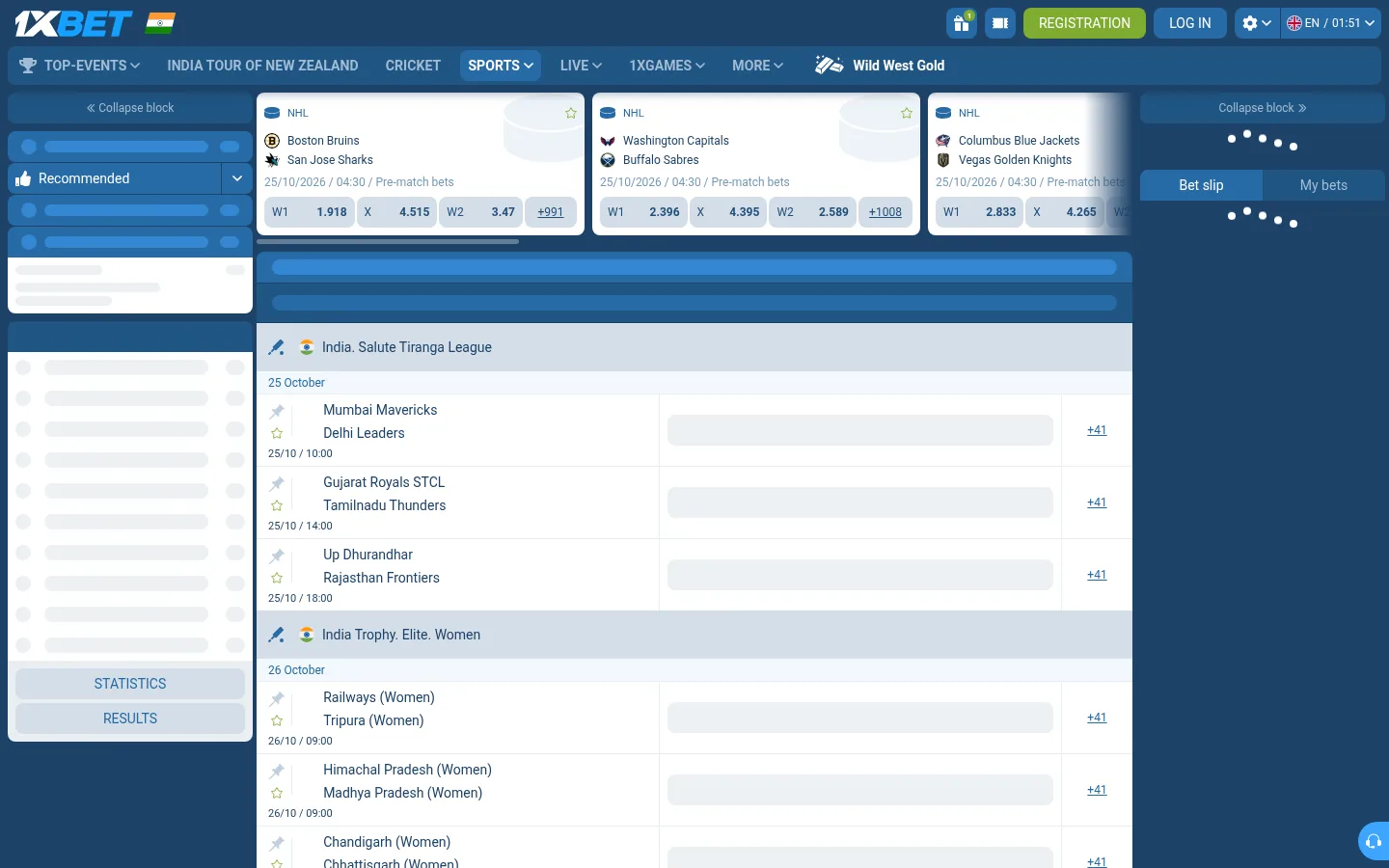Open the Wild West Gold promo
1389x868 pixels.
[880, 66]
